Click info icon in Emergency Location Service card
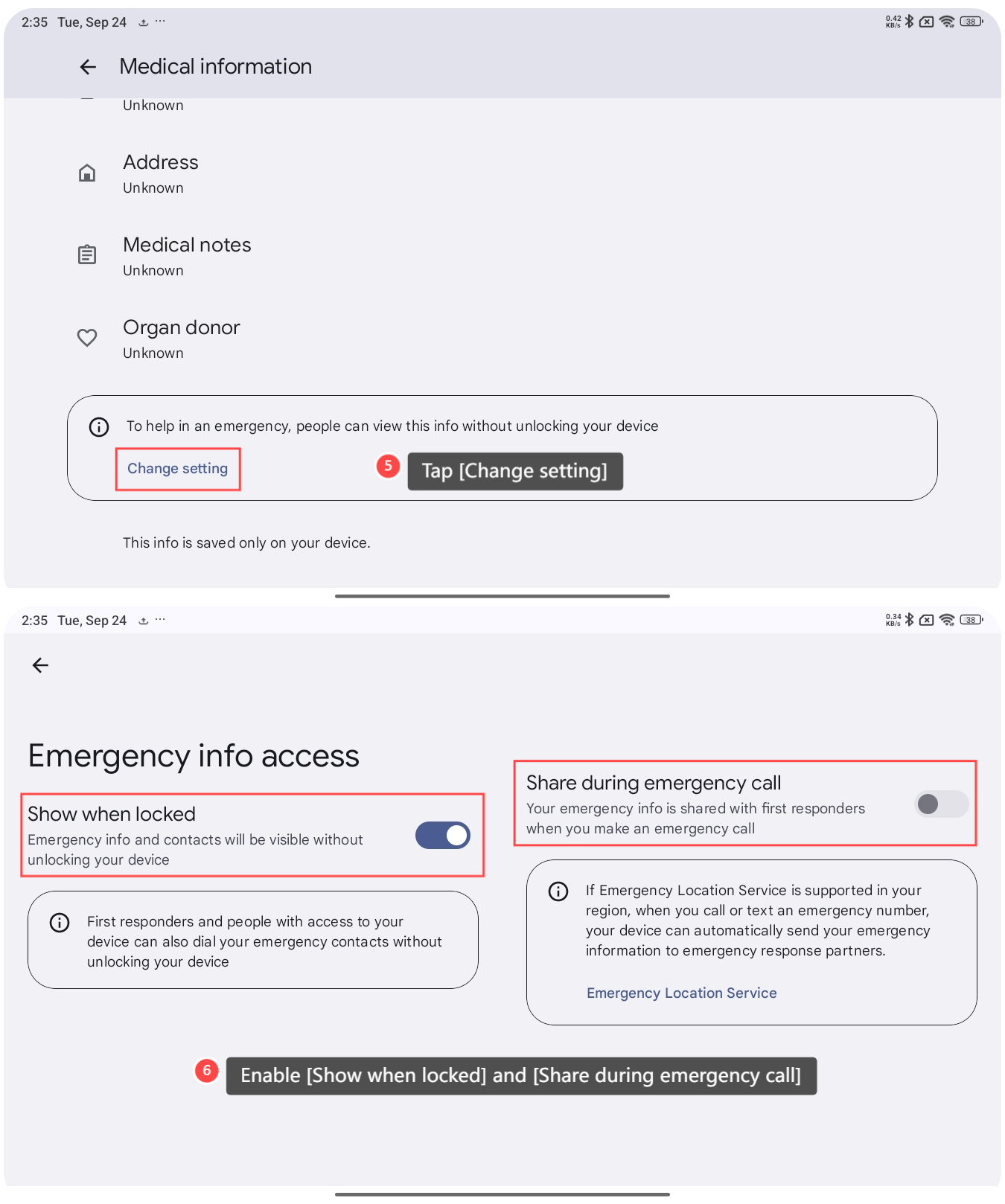 click(558, 891)
